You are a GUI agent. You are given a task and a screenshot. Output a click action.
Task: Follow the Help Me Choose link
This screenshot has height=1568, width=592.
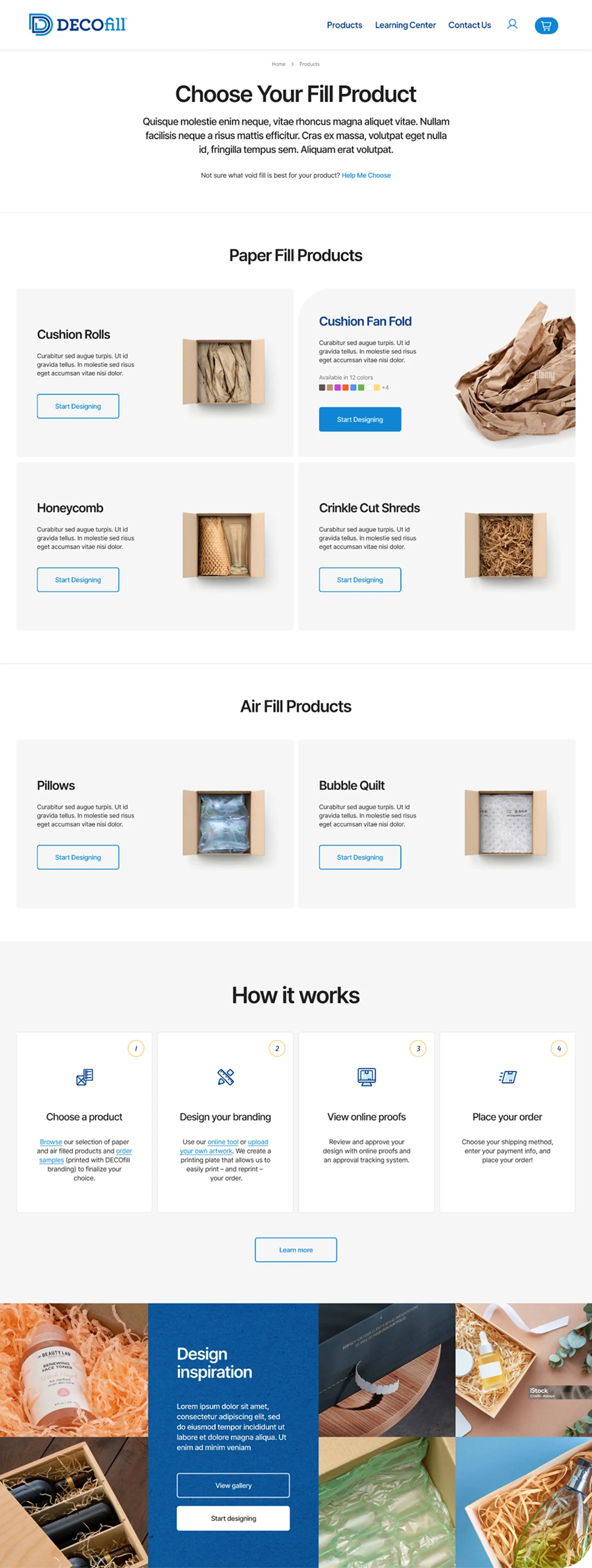pyautogui.click(x=366, y=175)
